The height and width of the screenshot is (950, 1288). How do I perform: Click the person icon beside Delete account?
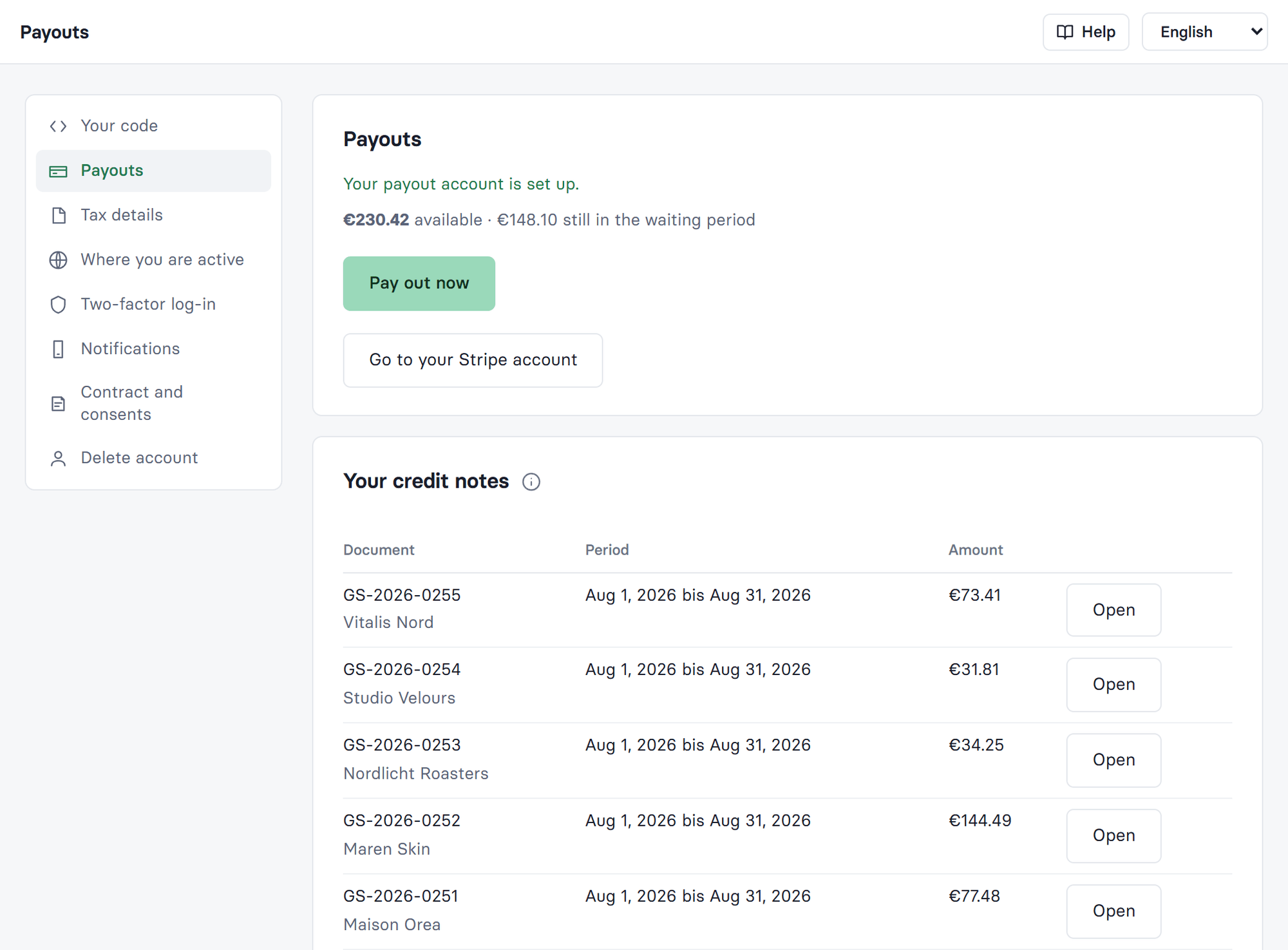[x=58, y=459]
